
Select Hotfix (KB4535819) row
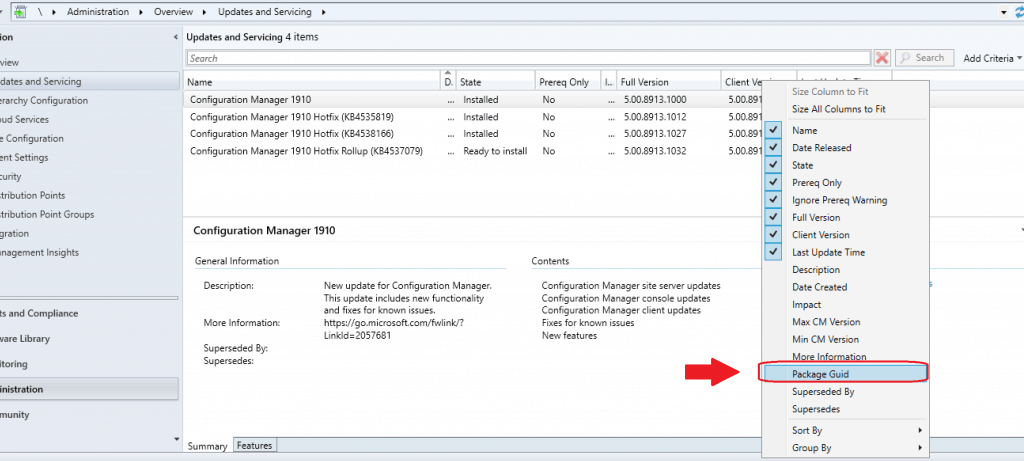point(473,117)
